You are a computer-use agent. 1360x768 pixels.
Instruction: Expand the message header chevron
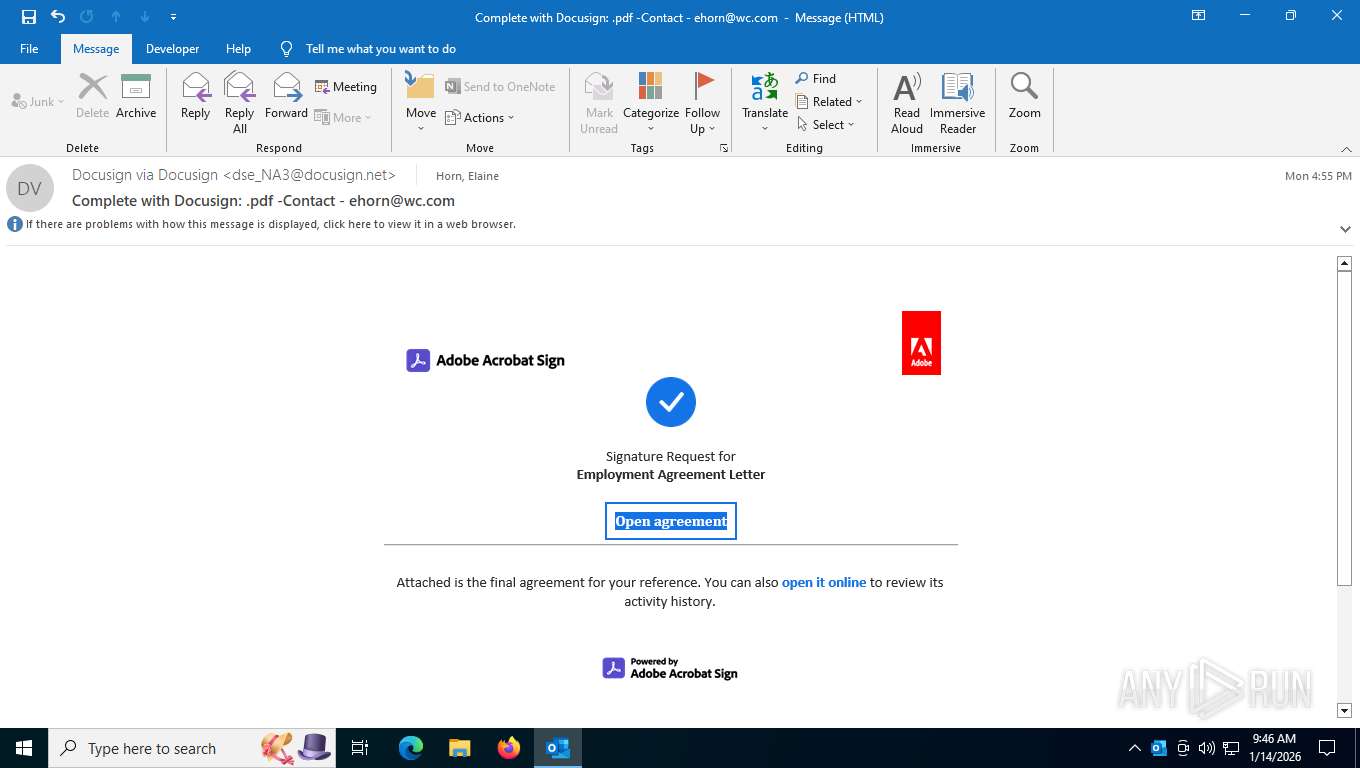(1345, 229)
